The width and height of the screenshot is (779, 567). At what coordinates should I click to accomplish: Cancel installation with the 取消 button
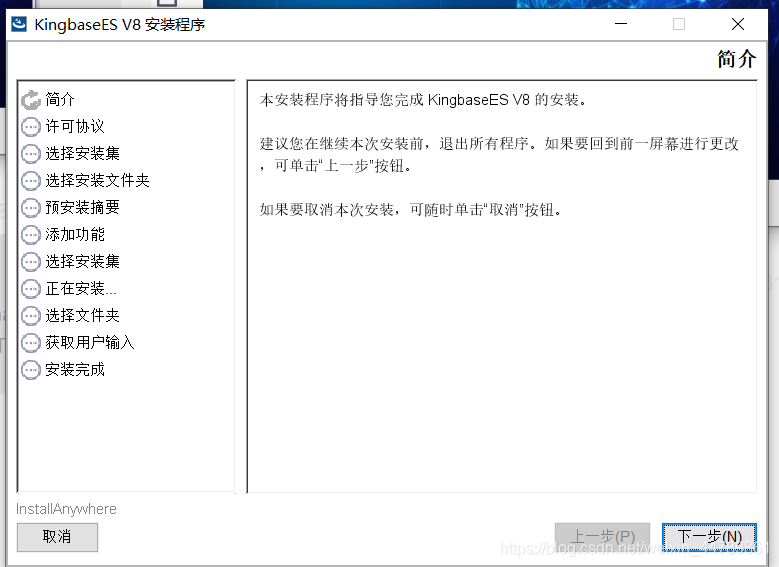(x=57, y=537)
